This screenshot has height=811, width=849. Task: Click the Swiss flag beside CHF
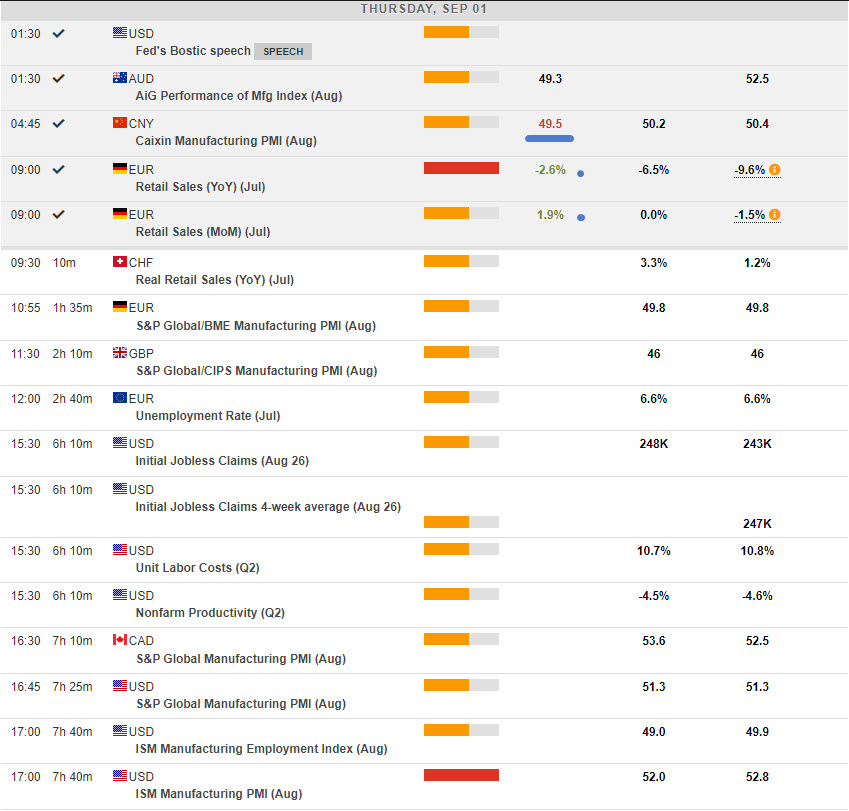(120, 262)
